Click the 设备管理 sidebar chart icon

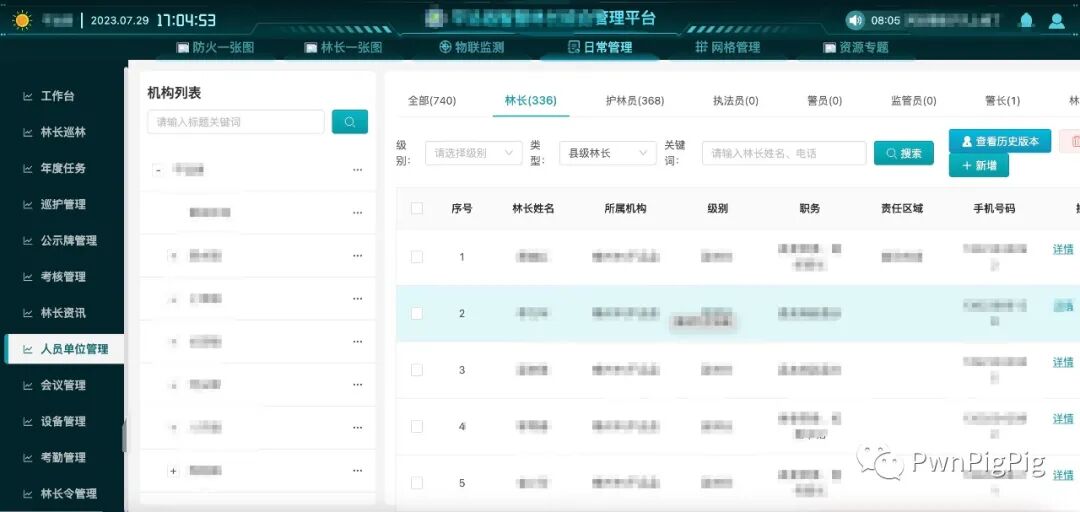[28, 422]
